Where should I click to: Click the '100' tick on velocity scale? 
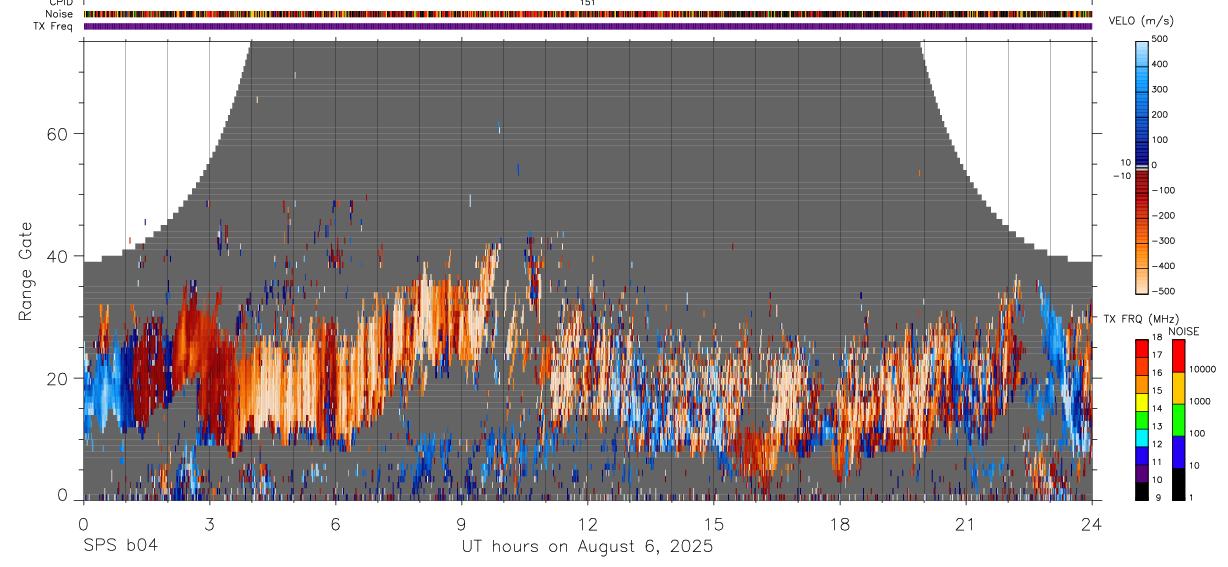(1160, 139)
